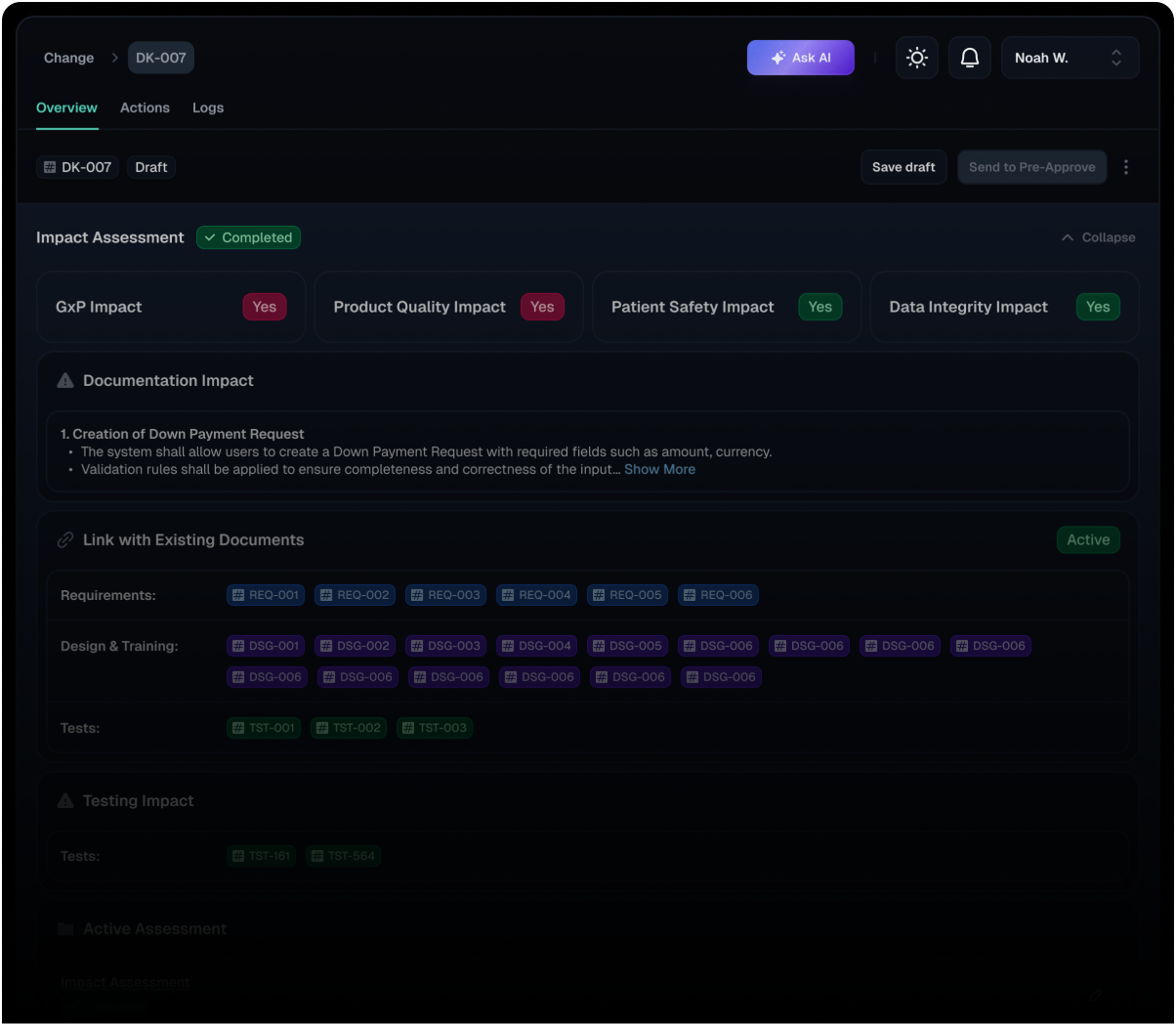Open the three-dot more options menu
The height and width of the screenshot is (1024, 1176).
click(x=1126, y=167)
